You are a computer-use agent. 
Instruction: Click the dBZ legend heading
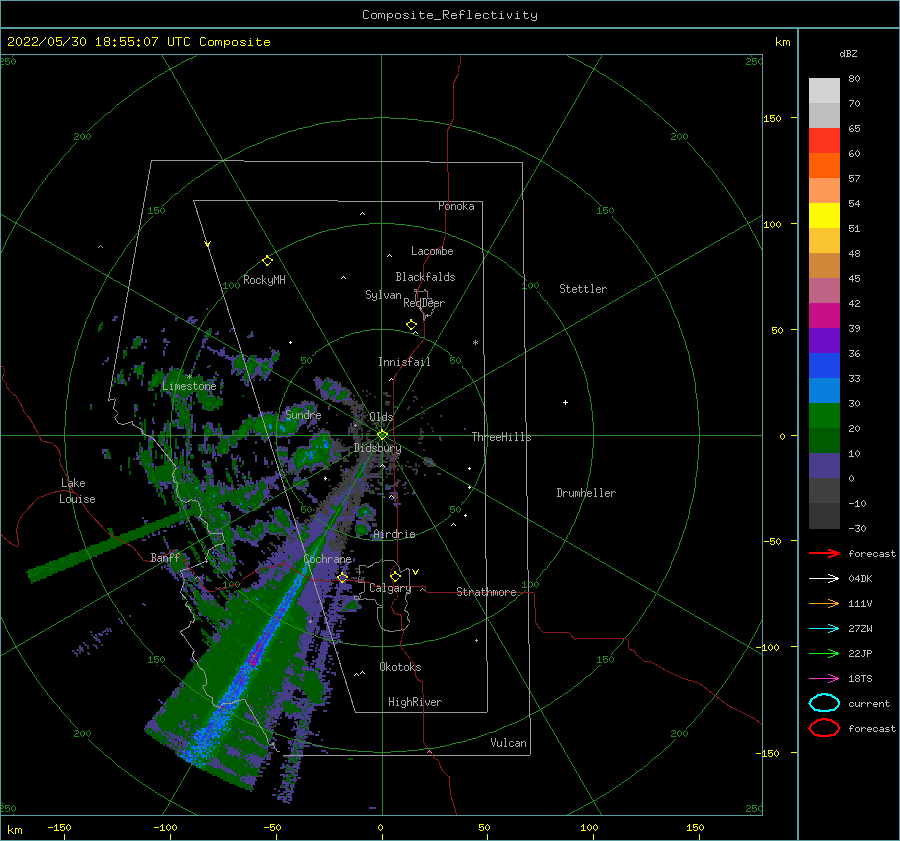click(848, 53)
